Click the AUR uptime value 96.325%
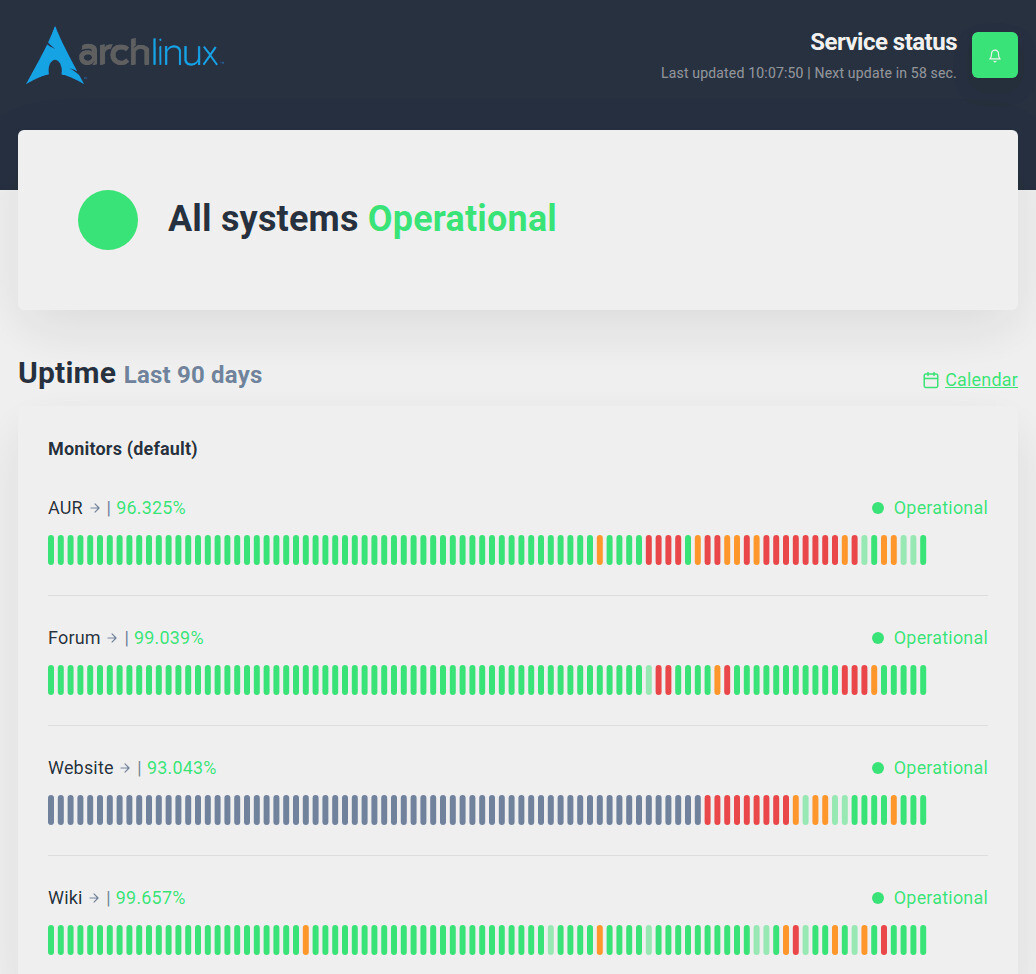The width and height of the screenshot is (1036, 974). click(151, 507)
